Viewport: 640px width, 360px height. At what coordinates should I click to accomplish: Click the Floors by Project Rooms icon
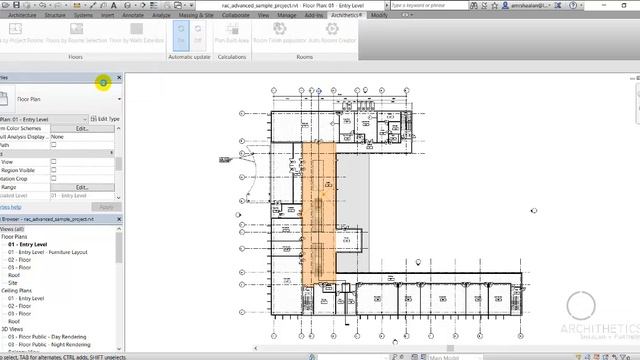16,29
